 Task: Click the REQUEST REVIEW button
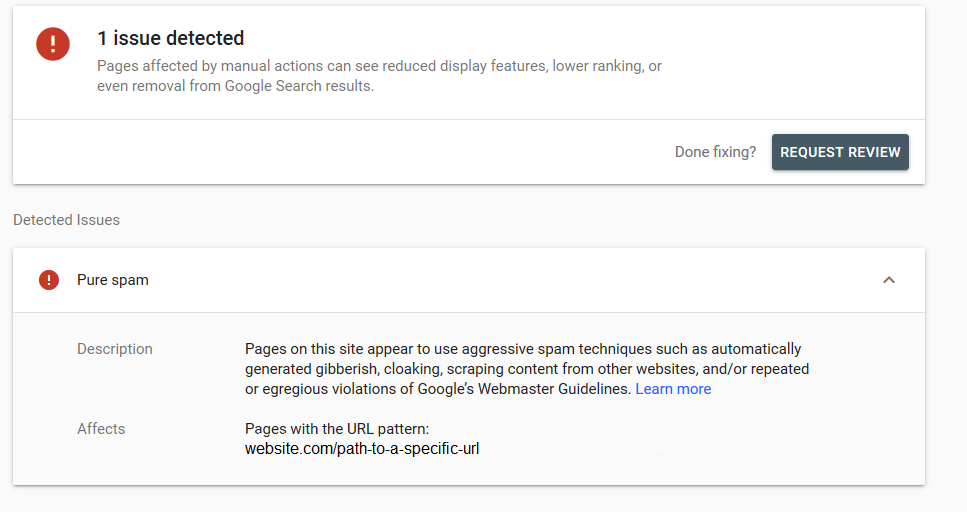[840, 152]
